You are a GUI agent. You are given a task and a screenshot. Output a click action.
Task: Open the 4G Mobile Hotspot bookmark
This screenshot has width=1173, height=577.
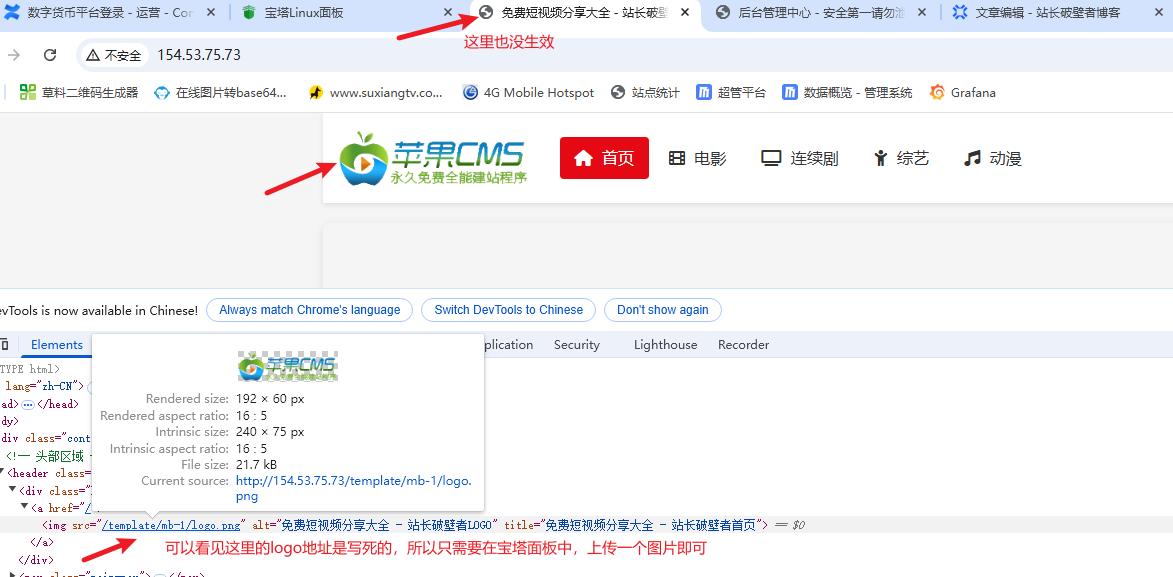(x=528, y=93)
